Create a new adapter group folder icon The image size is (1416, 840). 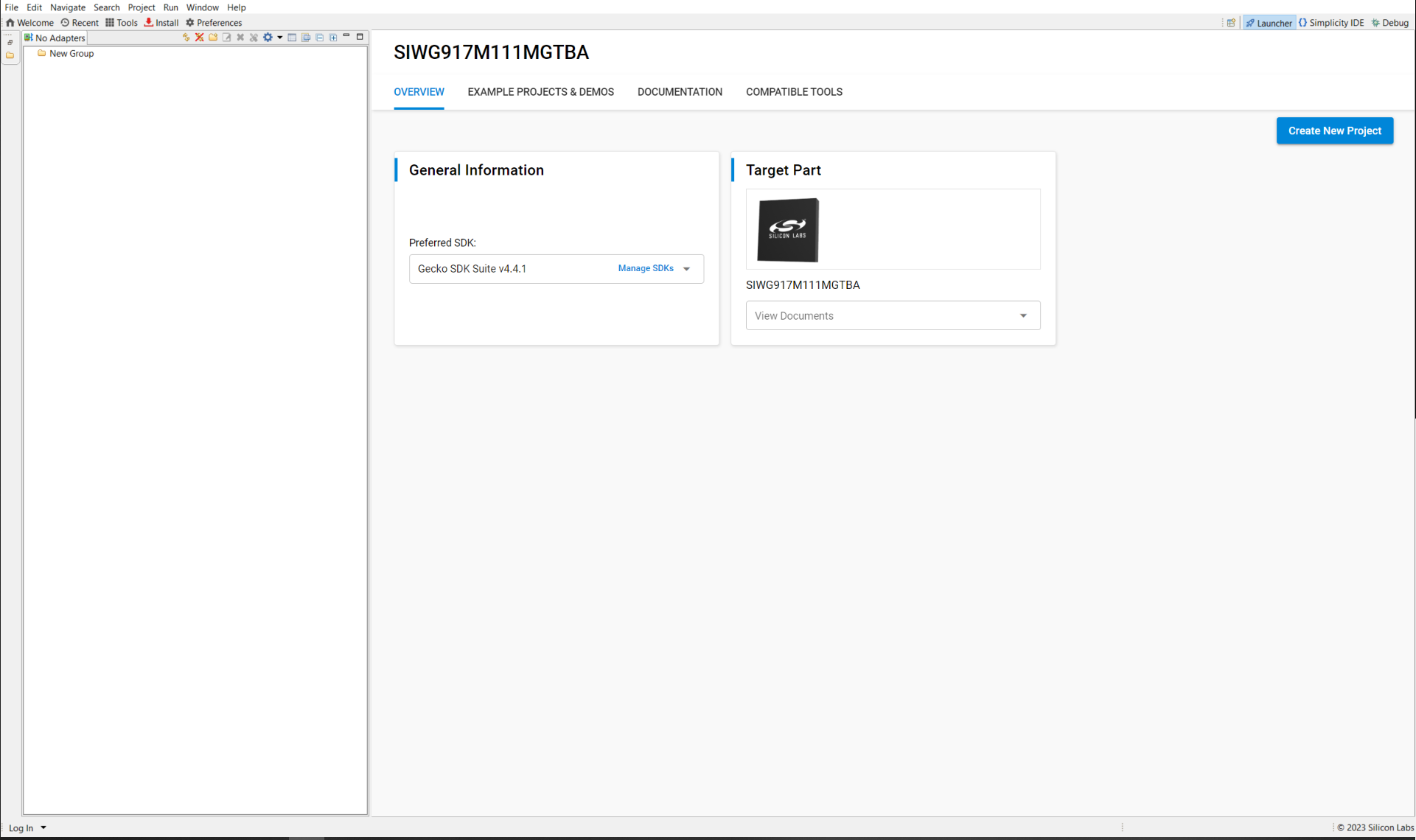213,38
